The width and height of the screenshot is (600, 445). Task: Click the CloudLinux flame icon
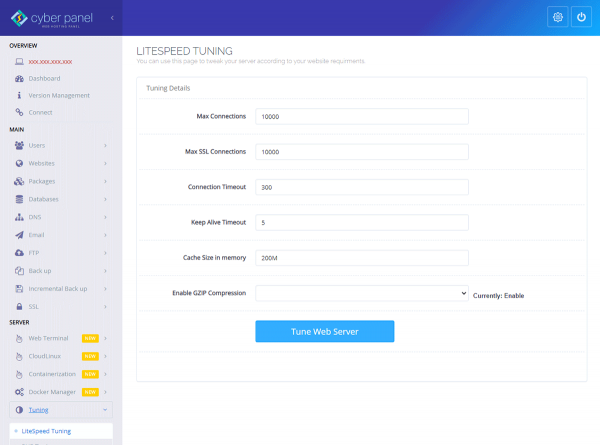point(19,356)
